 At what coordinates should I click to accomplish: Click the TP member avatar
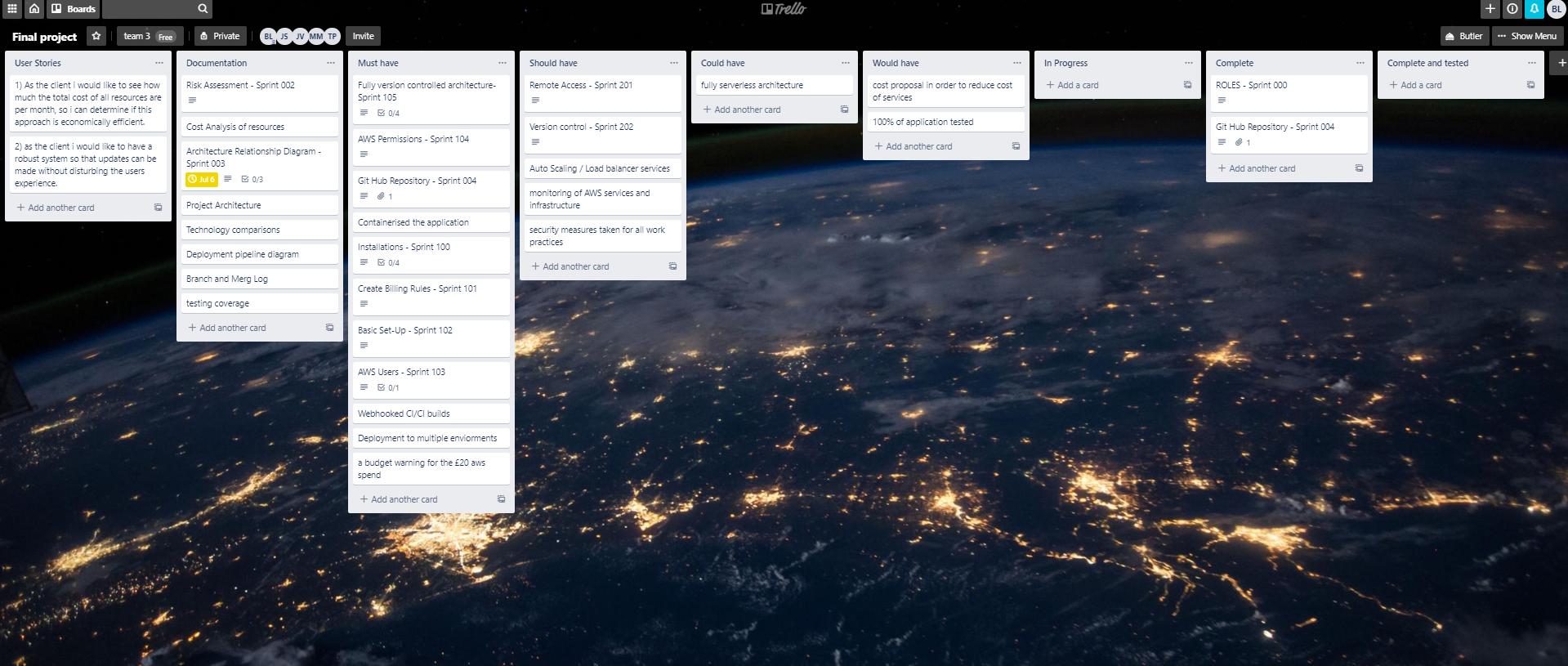coord(333,36)
